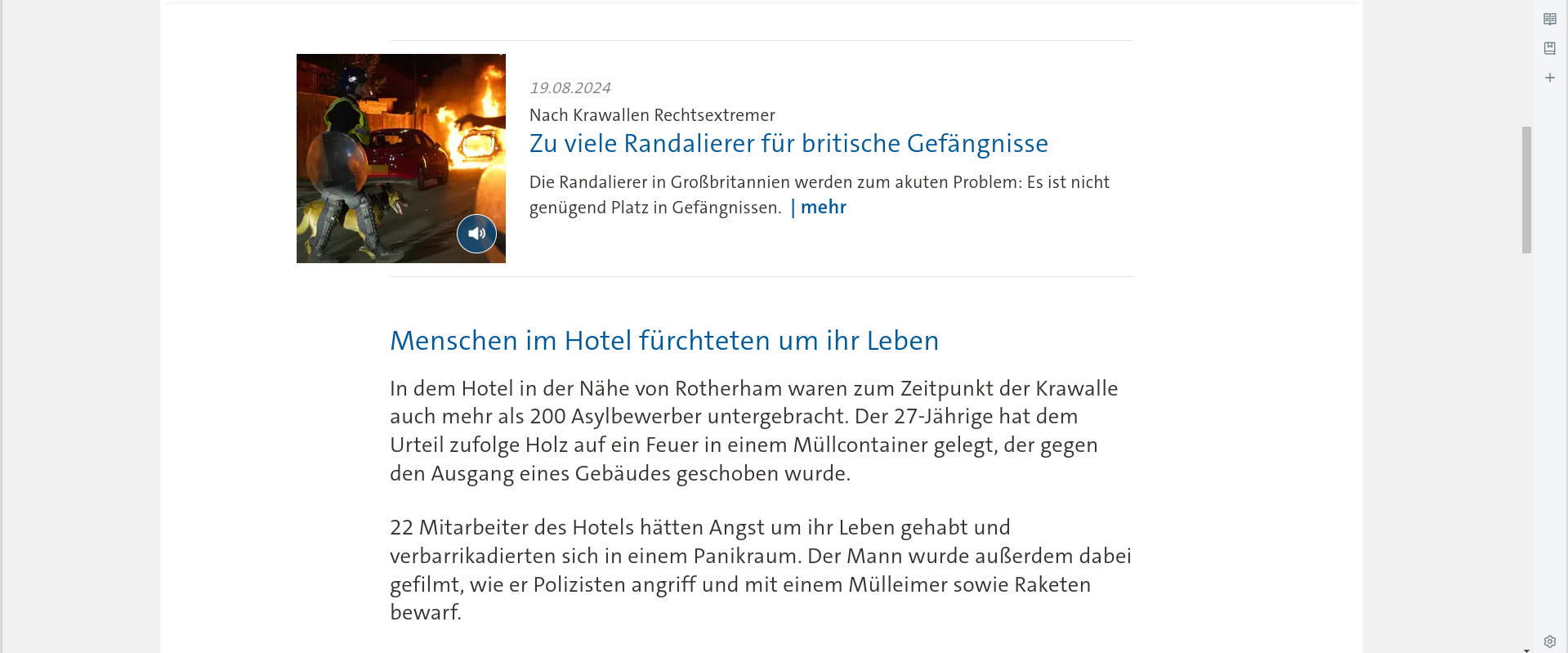Open 'Zu viele Randalierer für britische Gefängnisse' headline
Image resolution: width=1568 pixels, height=653 pixels.
pyautogui.click(x=788, y=143)
